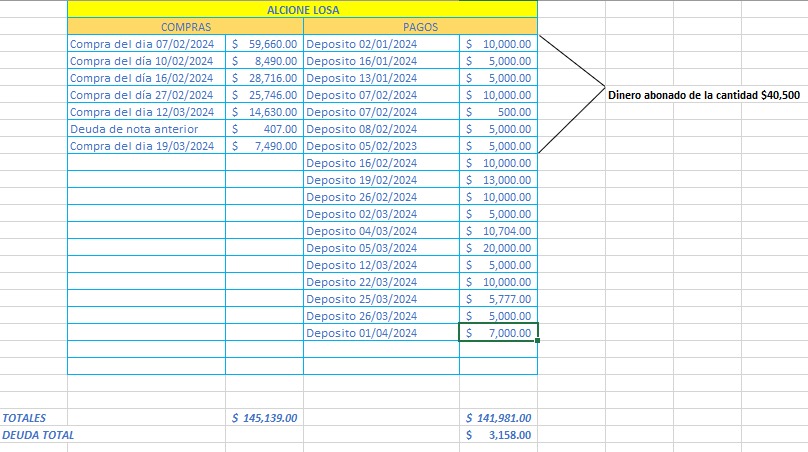Select the amount 13,000.00
This screenshot has width=808, height=452.
point(498,180)
